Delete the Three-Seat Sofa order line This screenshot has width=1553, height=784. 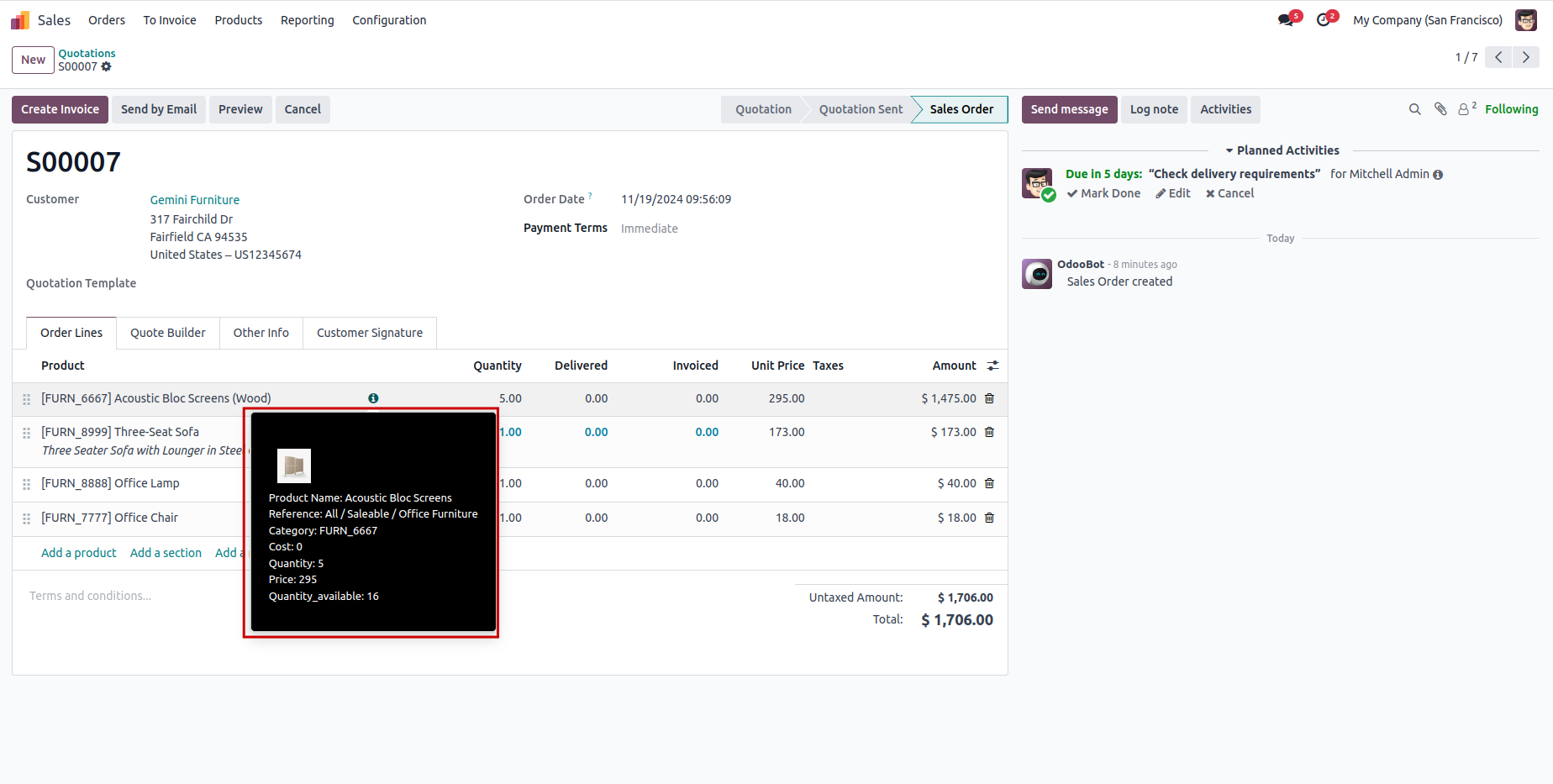point(989,432)
